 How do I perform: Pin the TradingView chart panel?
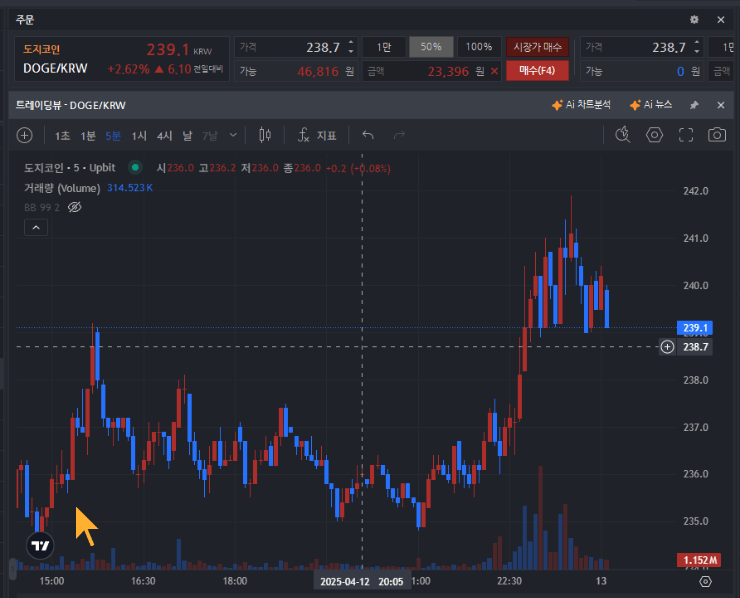(694, 105)
